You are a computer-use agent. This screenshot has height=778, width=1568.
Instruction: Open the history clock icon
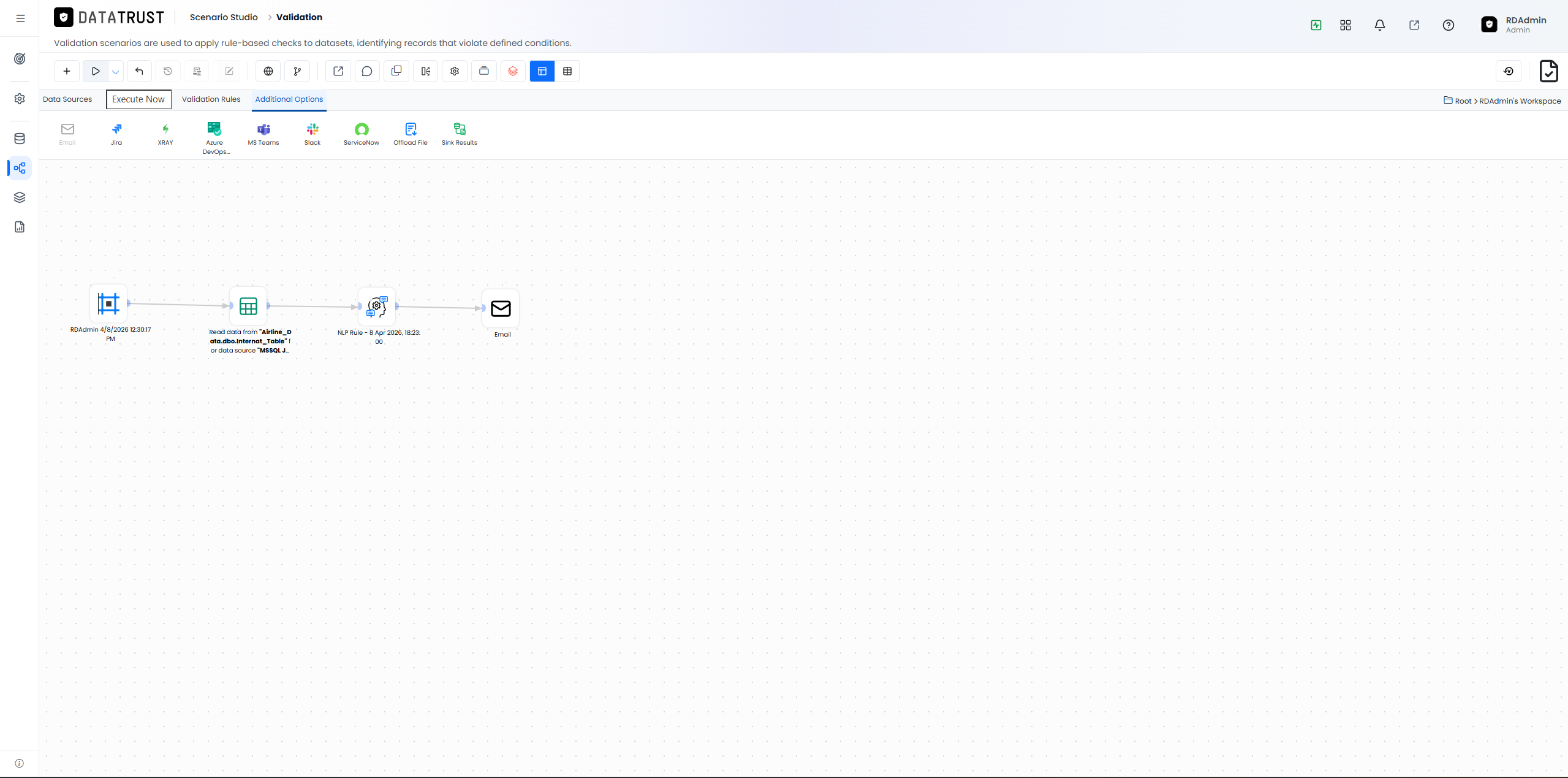point(168,71)
